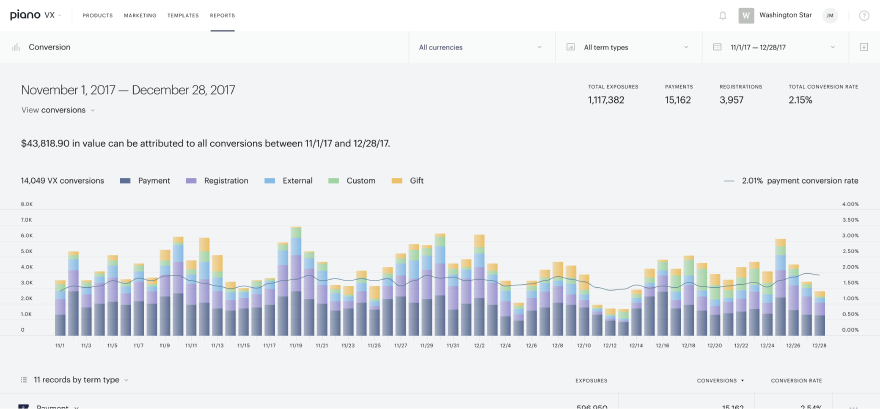Viewport: 880px width, 409px height.
Task: Expand the View conversions dropdown
Action: coord(58,110)
